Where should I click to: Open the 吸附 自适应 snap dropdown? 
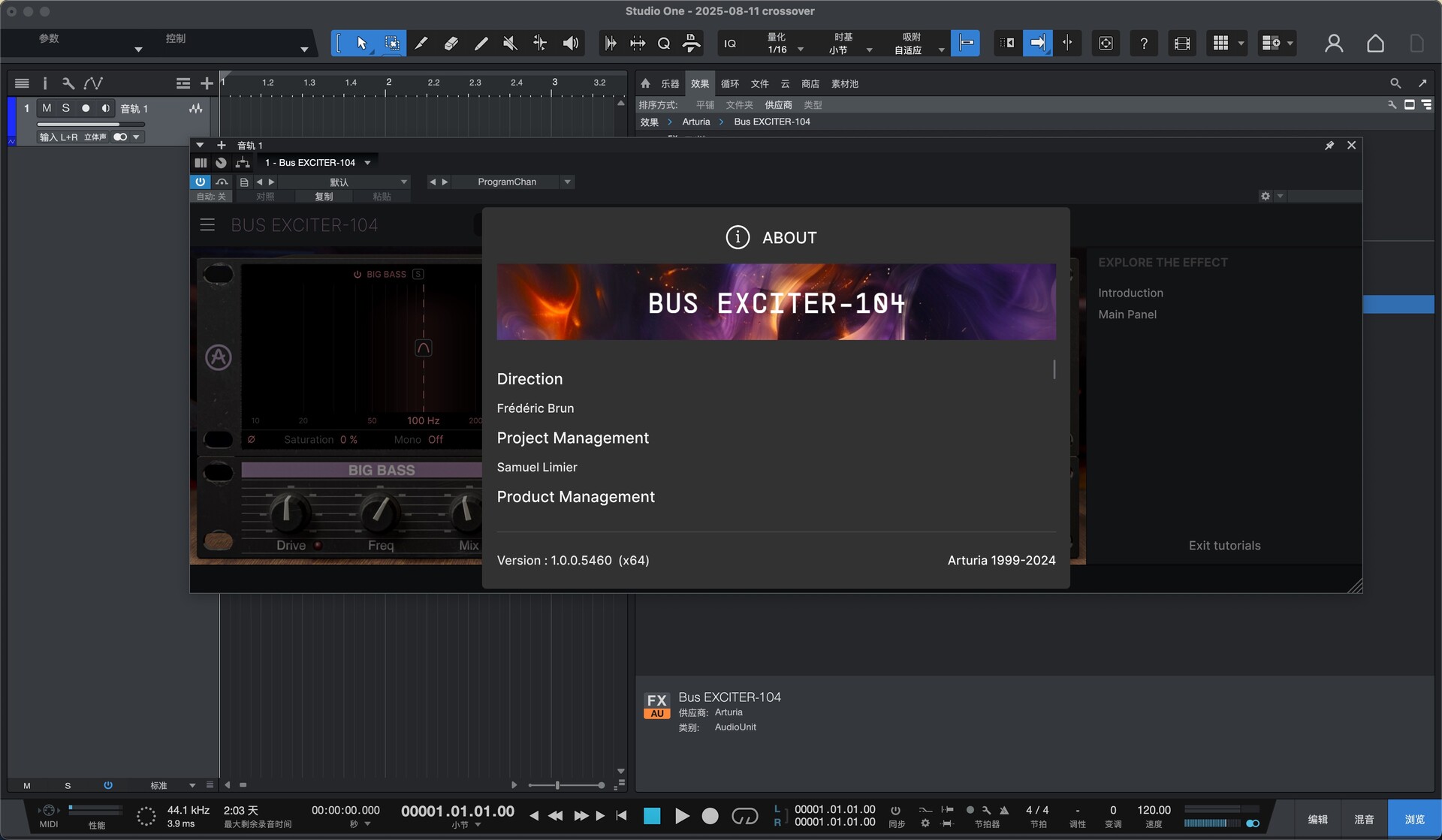pyautogui.click(x=918, y=44)
